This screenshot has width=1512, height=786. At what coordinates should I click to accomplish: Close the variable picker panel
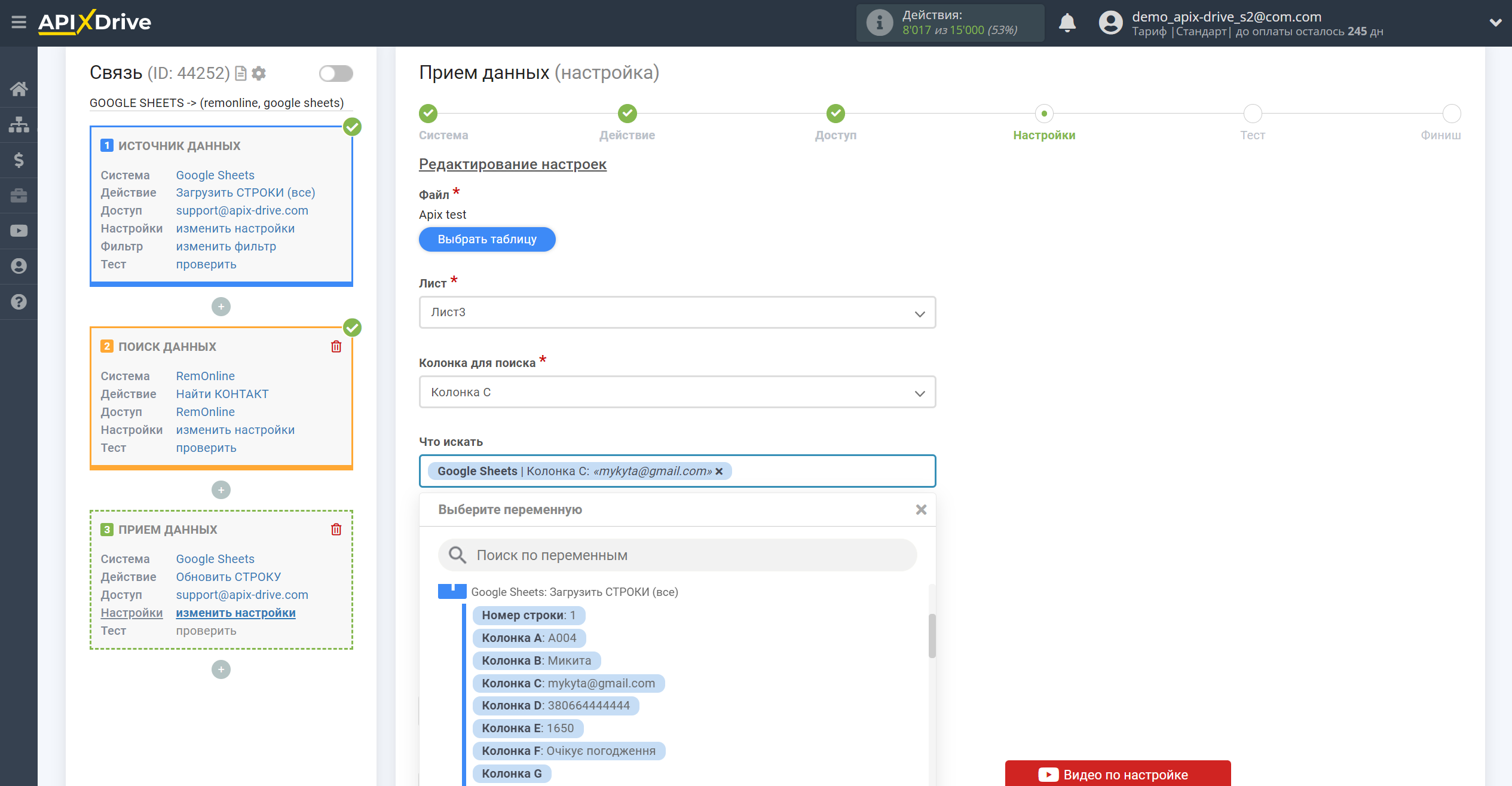pyautogui.click(x=921, y=510)
